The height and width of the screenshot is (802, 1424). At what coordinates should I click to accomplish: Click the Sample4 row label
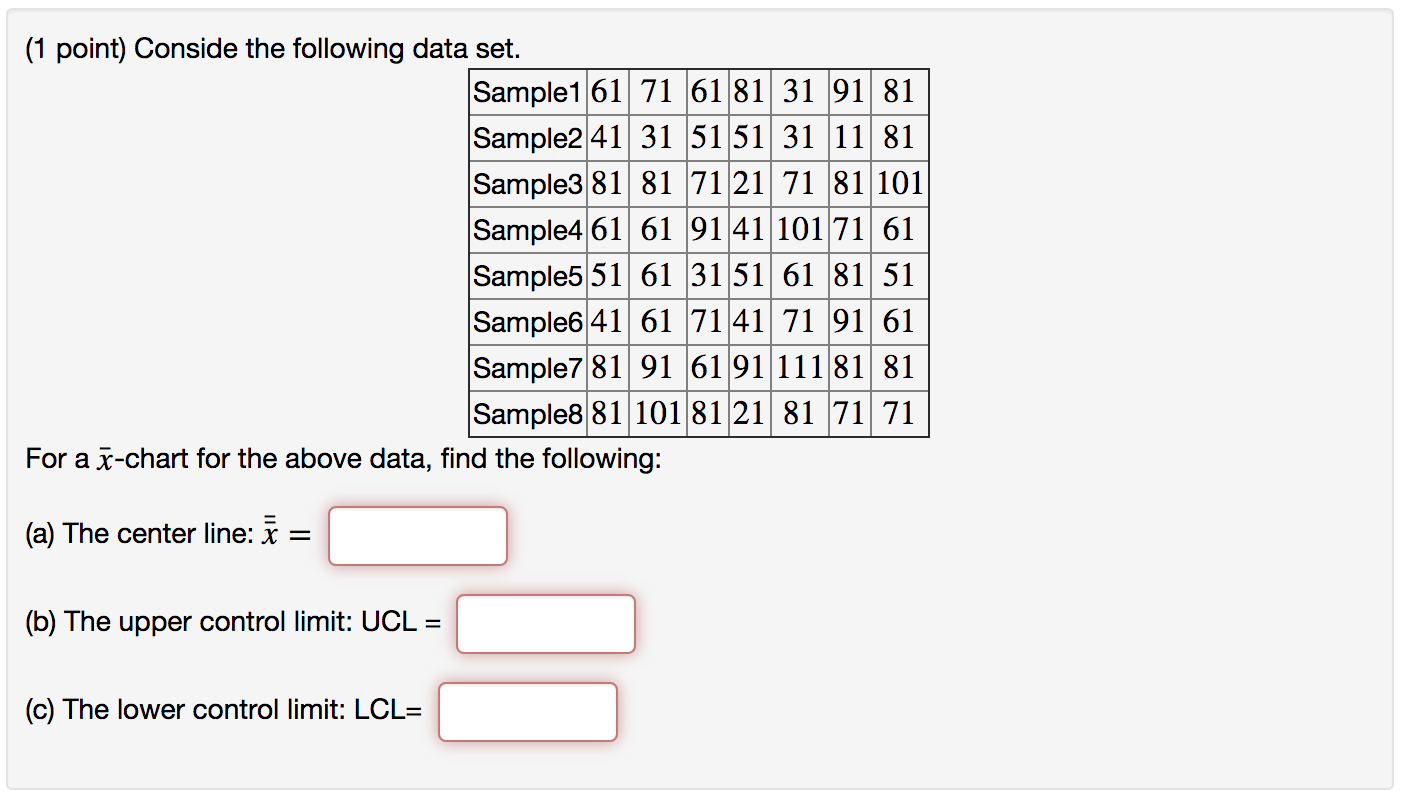coord(527,230)
